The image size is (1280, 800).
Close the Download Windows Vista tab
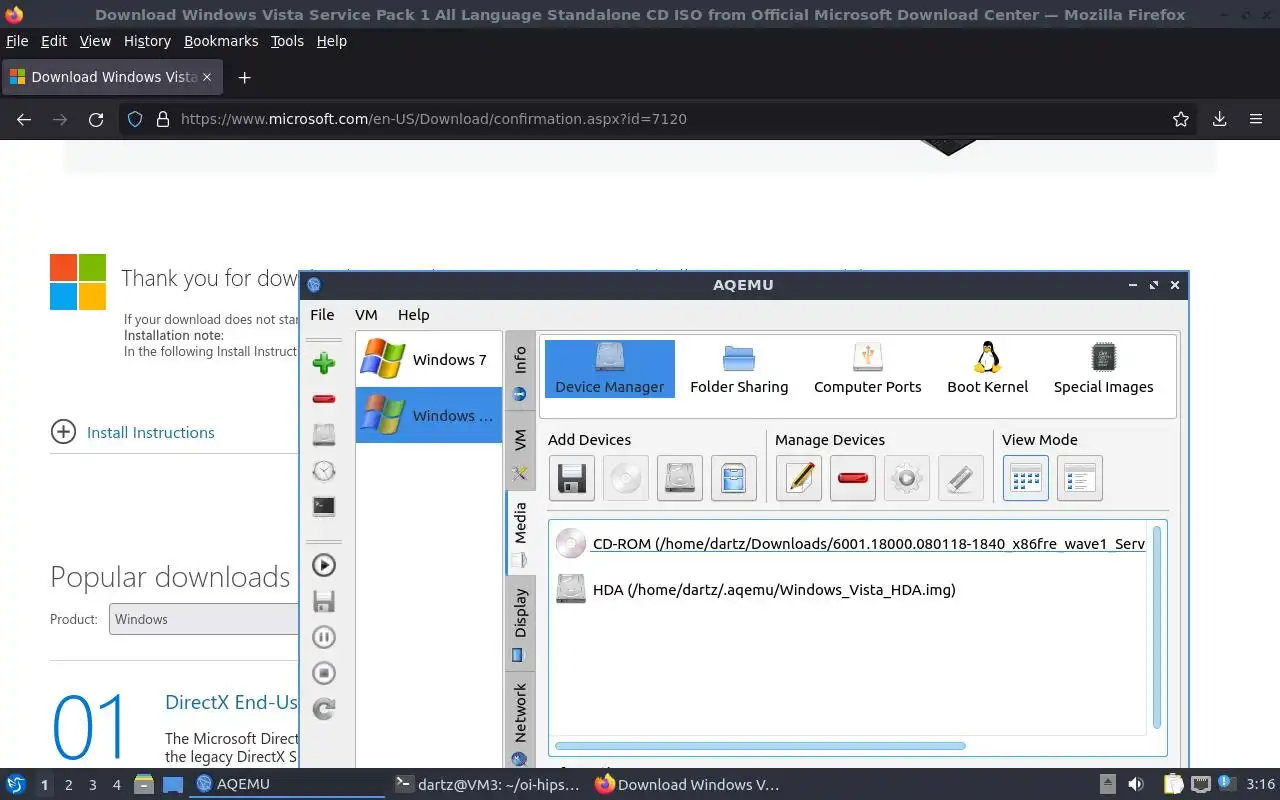click(207, 77)
